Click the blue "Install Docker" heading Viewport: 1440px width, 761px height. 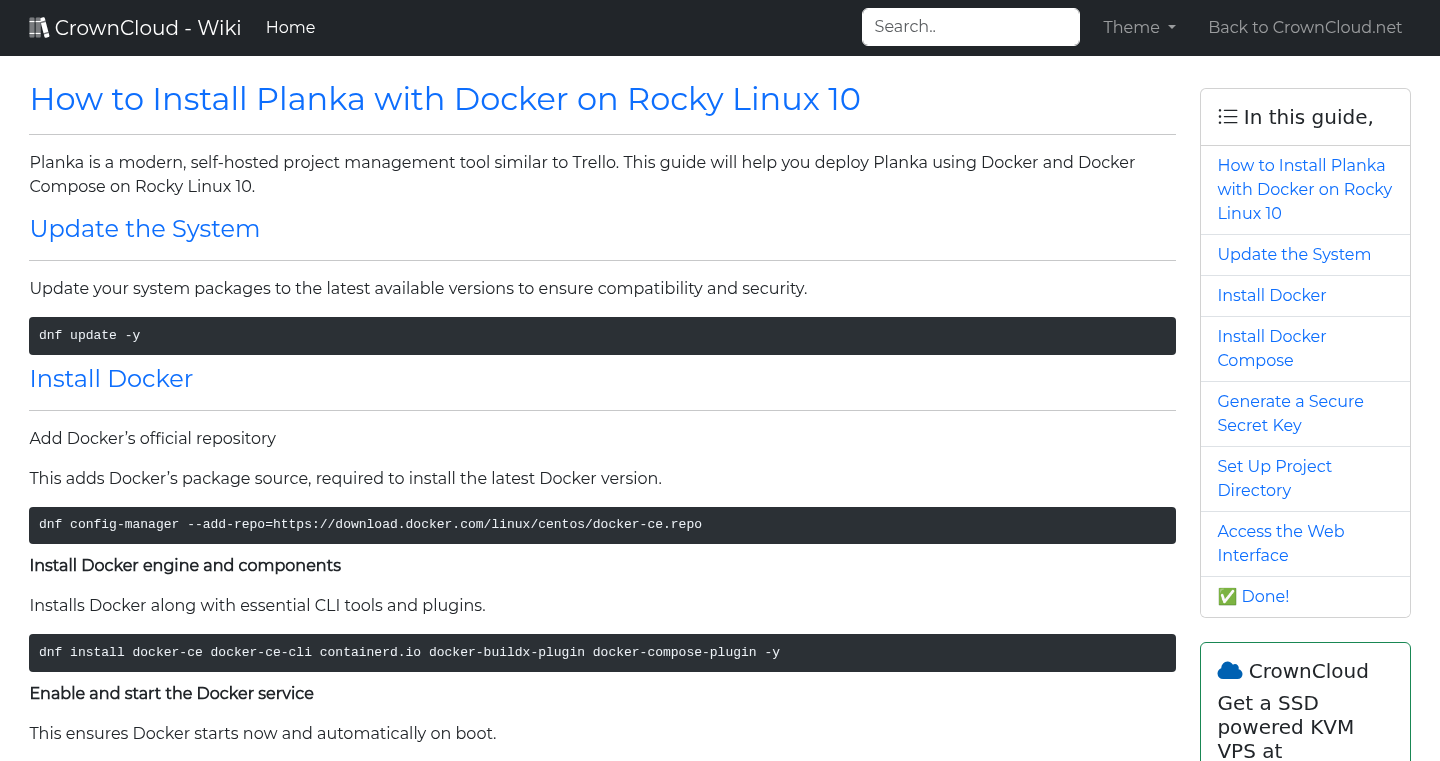(111, 379)
